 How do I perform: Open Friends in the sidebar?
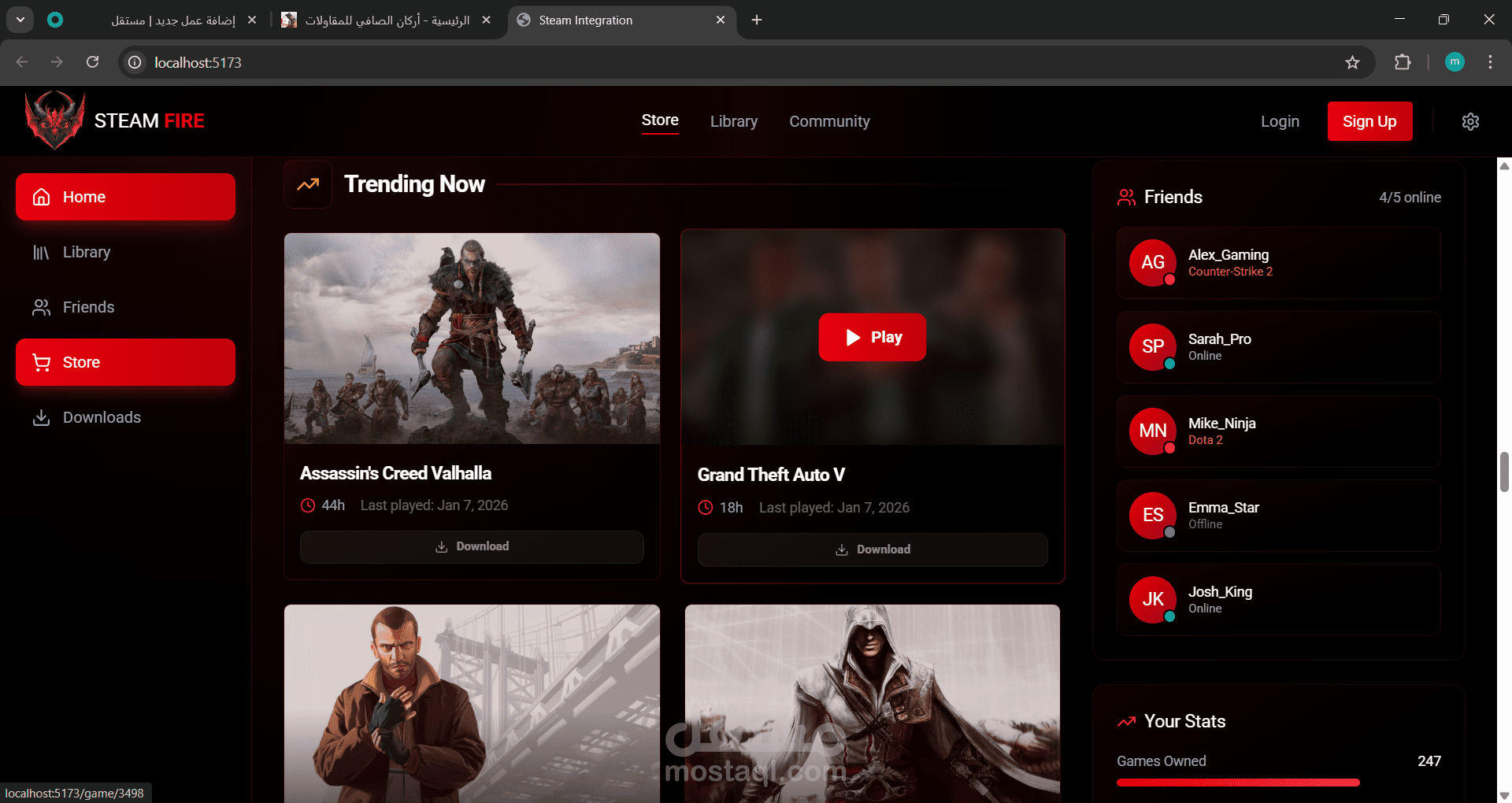[125, 307]
